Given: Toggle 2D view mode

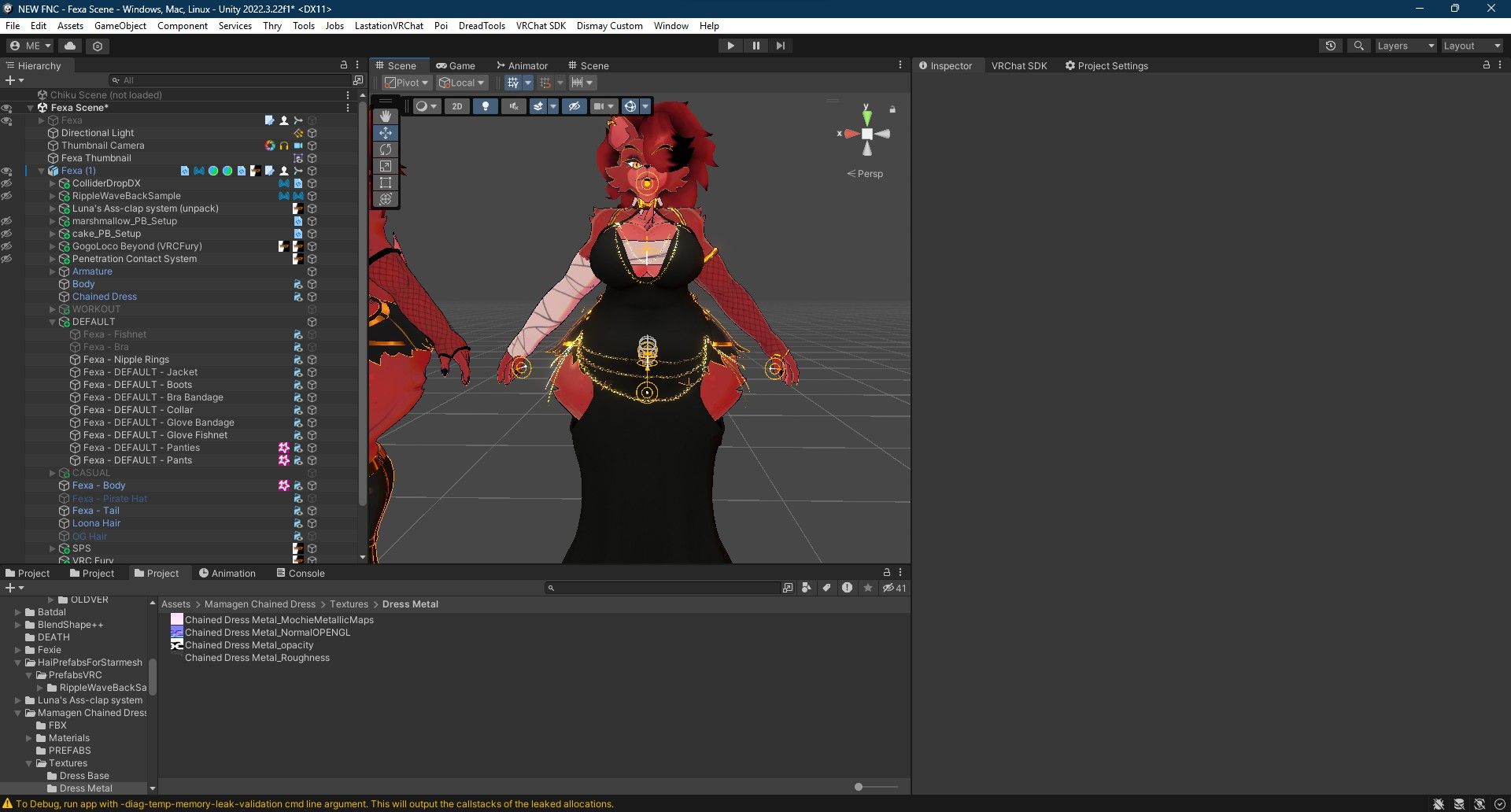Looking at the screenshot, I should tap(457, 106).
